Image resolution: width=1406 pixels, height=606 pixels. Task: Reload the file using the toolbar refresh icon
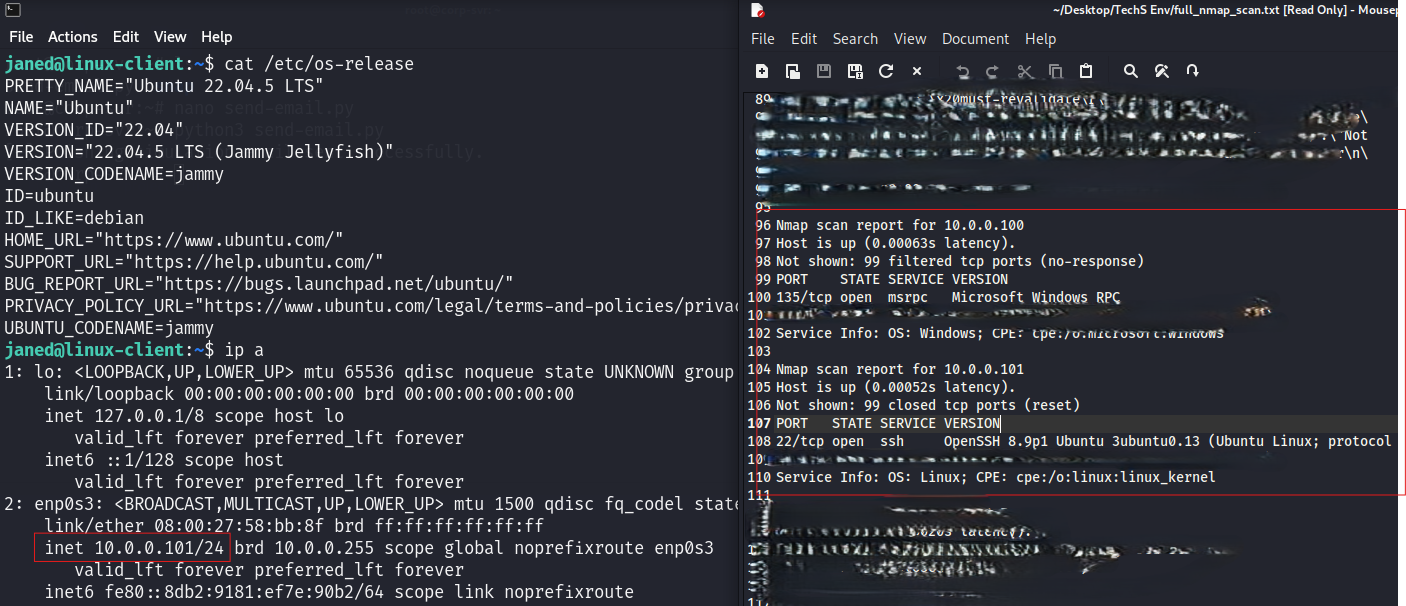pos(885,71)
